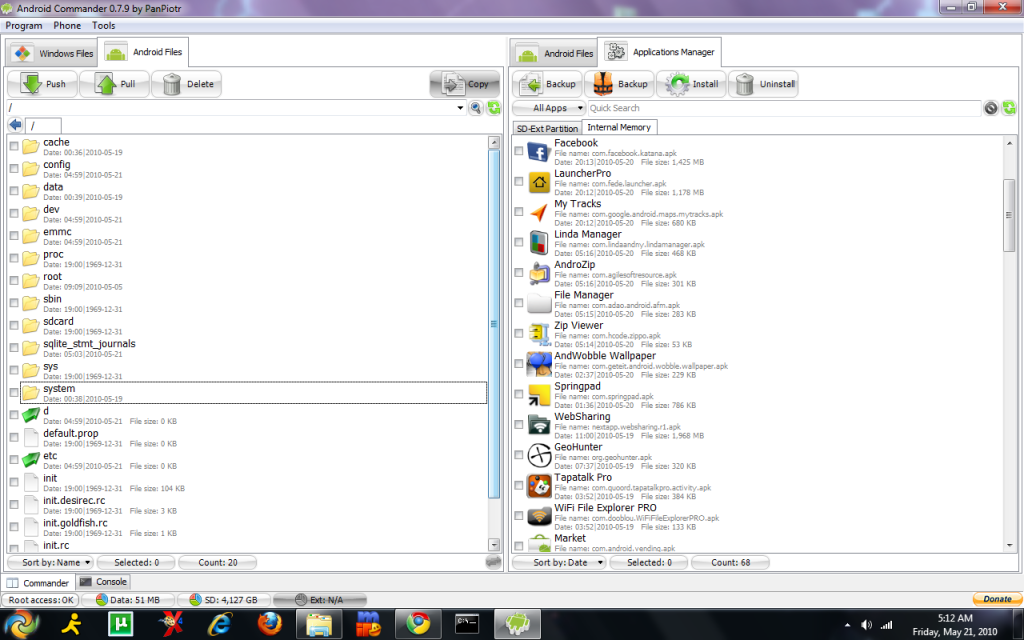Tick the LauncherPro app checkbox
The width and height of the screenshot is (1024, 640).
click(x=519, y=182)
